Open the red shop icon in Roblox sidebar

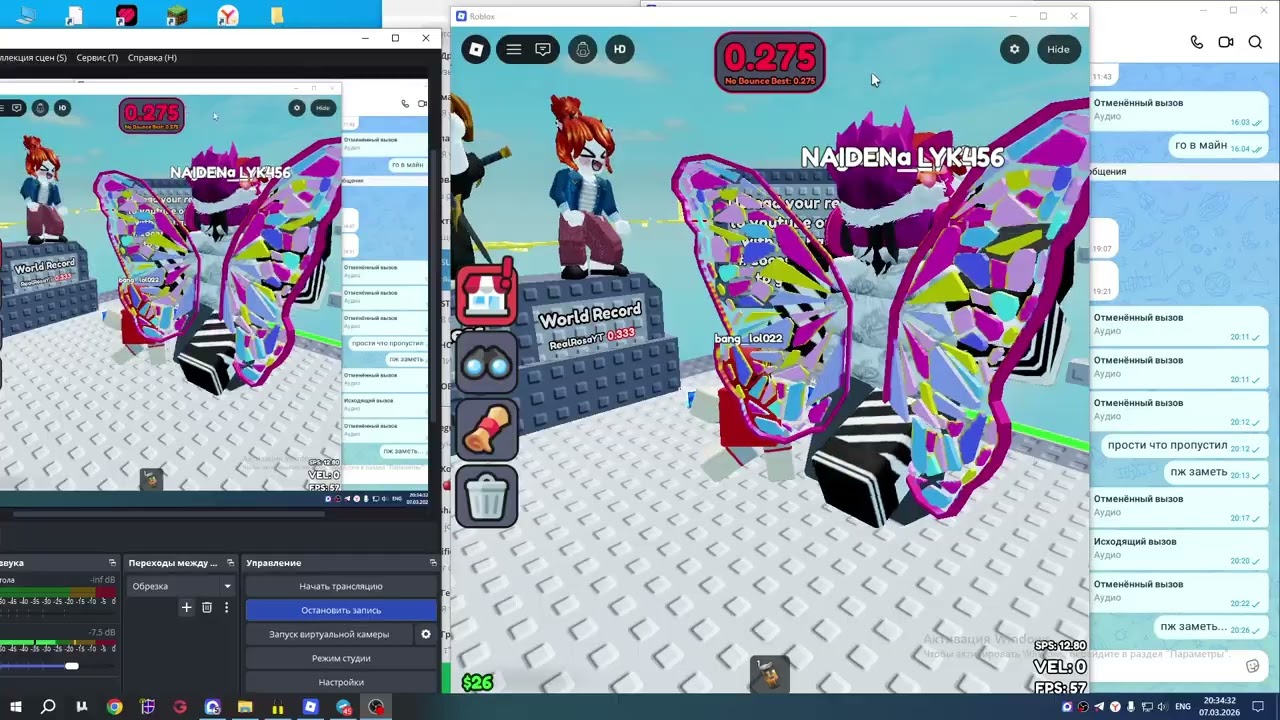[487, 293]
